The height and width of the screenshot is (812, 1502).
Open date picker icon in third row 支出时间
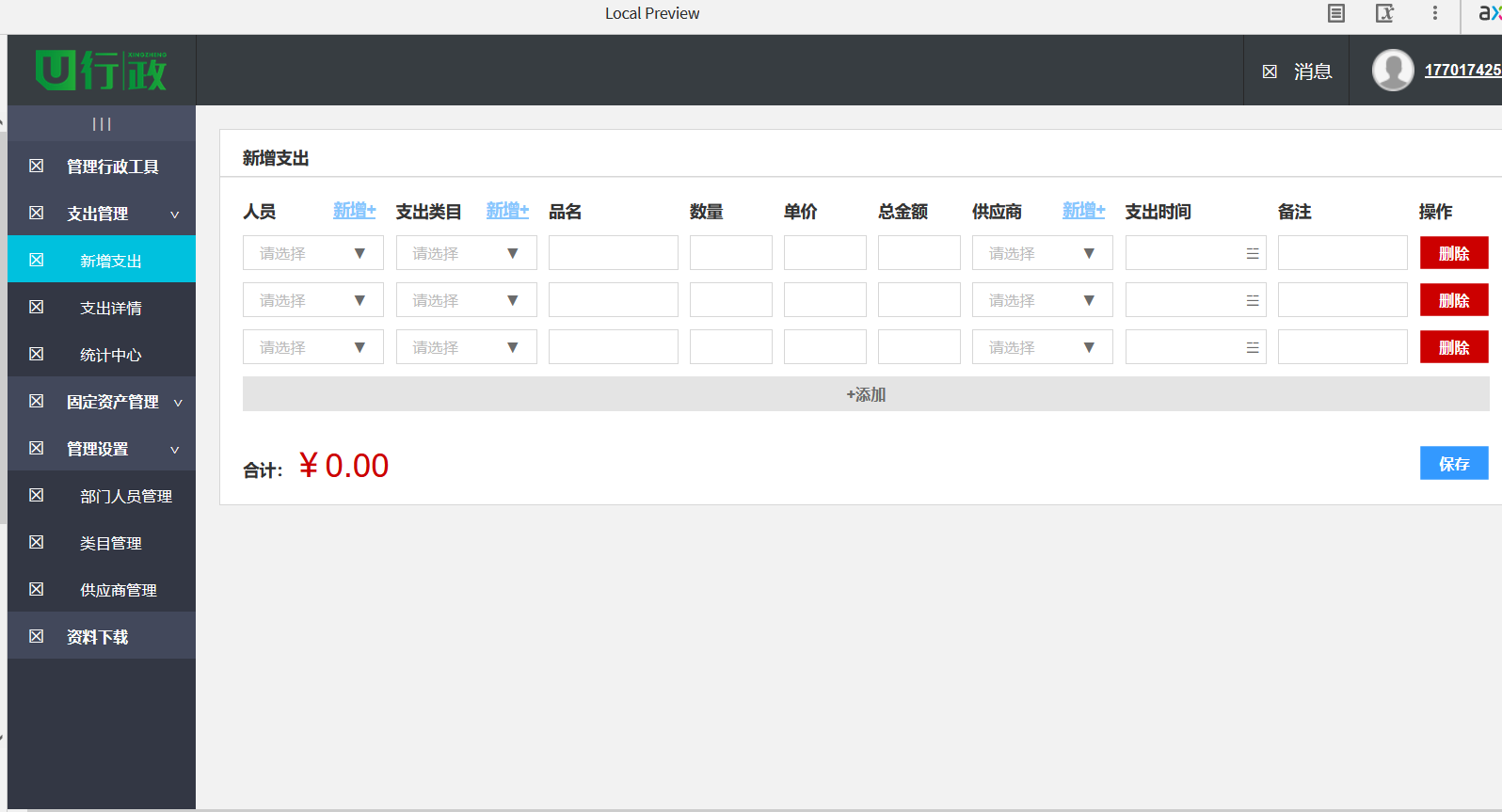[1253, 347]
